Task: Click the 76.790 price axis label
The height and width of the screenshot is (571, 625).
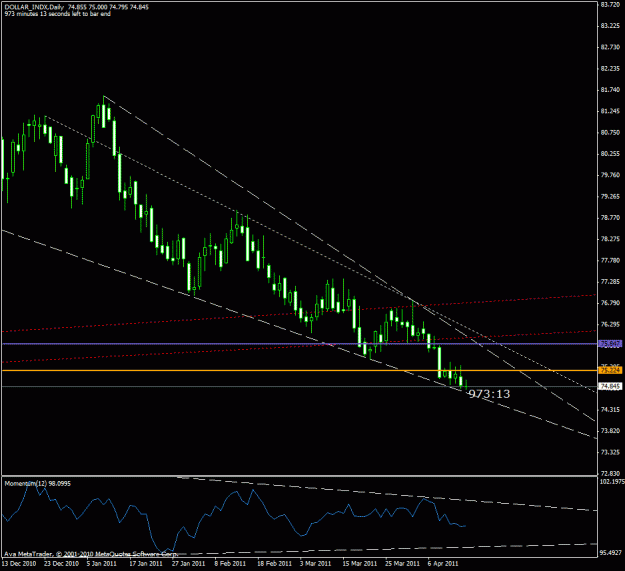Action: click(610, 303)
